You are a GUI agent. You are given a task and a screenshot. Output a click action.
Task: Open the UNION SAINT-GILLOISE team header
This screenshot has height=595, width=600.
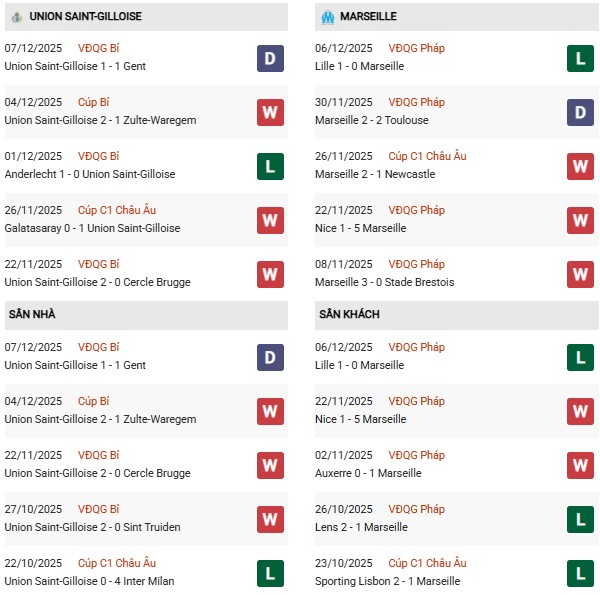85,17
